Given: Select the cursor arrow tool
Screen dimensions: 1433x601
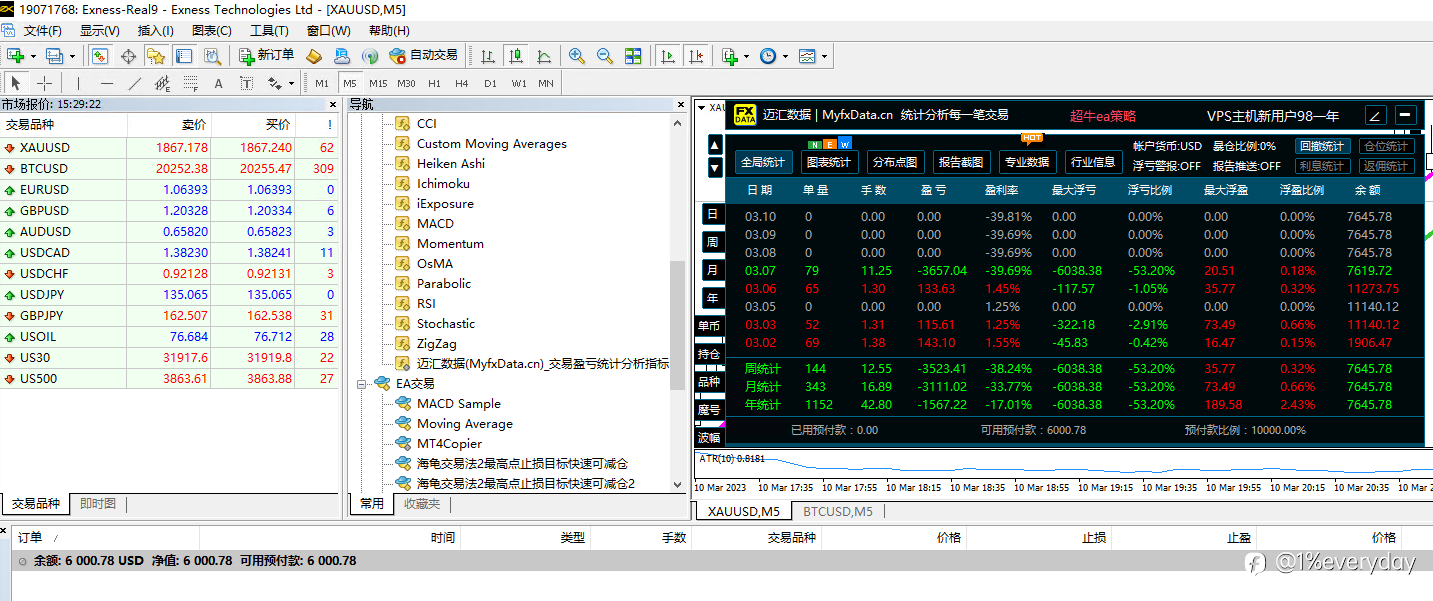Looking at the screenshot, I should pos(16,83).
